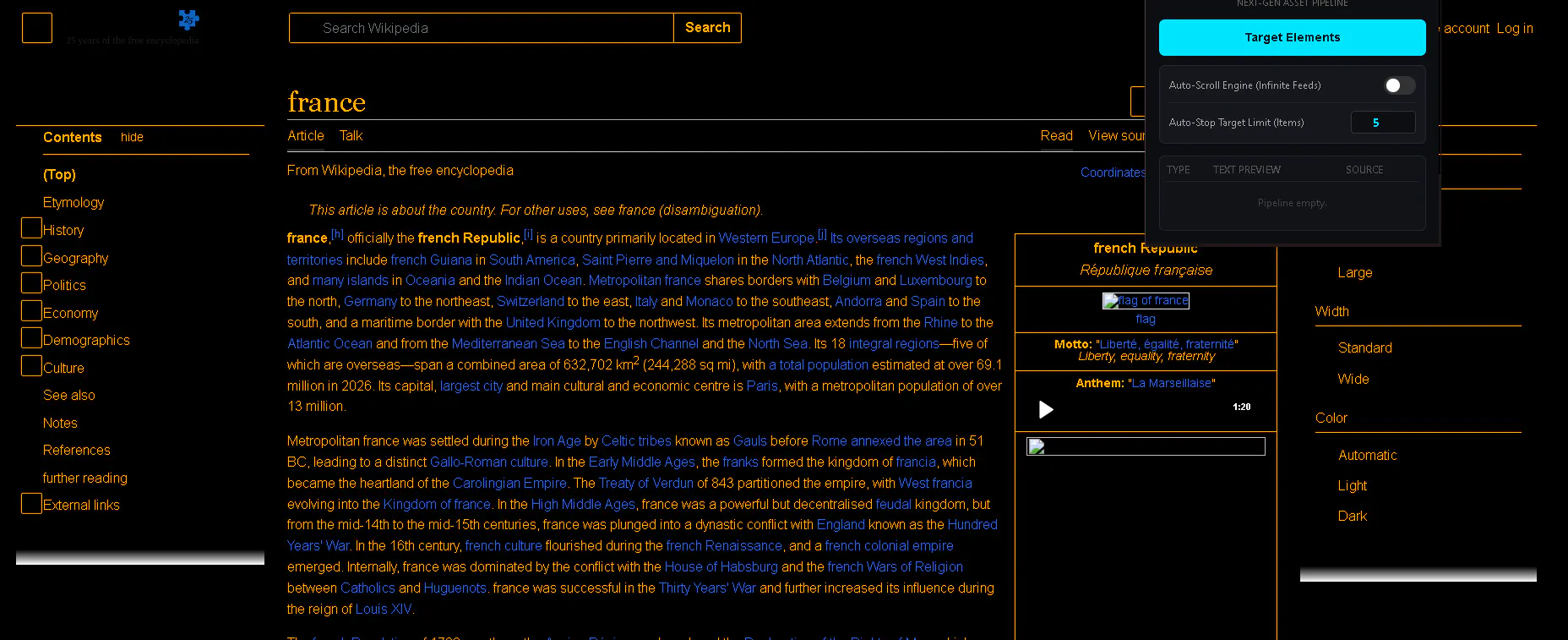
Task: Expand the History section in contents
Action: pyautogui.click(x=31, y=228)
